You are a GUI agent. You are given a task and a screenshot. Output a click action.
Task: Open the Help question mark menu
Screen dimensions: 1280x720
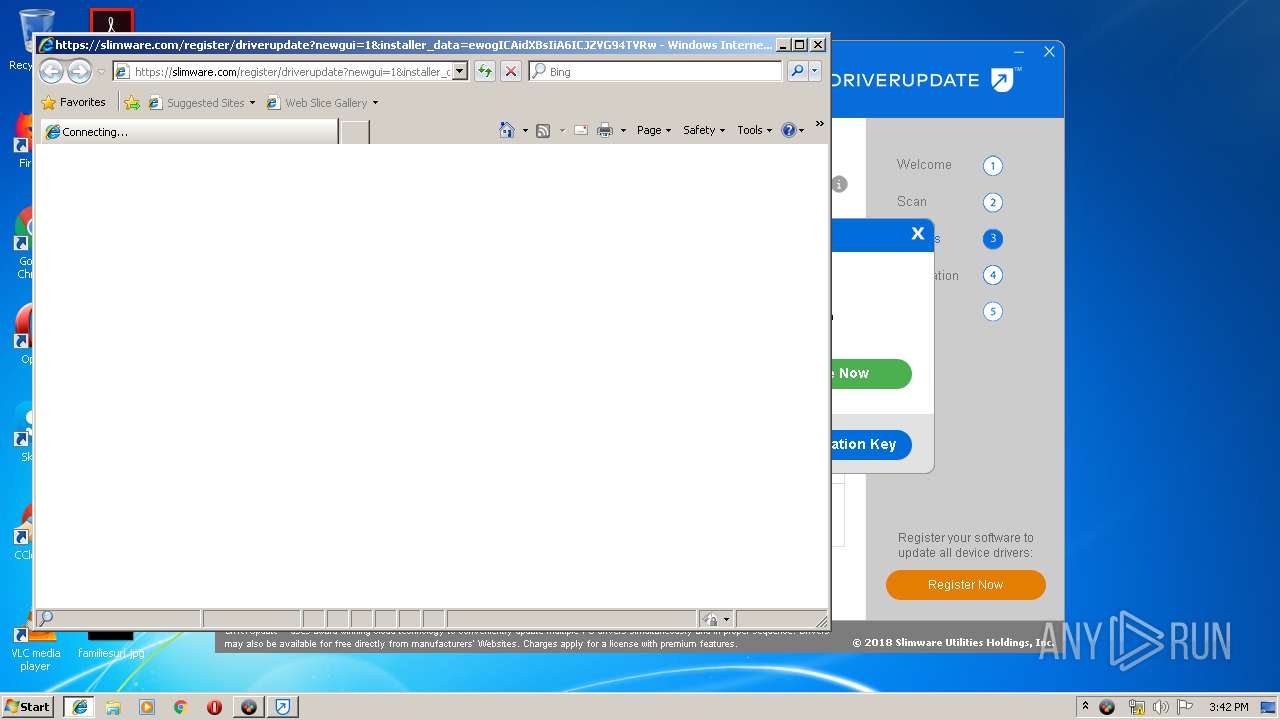(x=792, y=130)
